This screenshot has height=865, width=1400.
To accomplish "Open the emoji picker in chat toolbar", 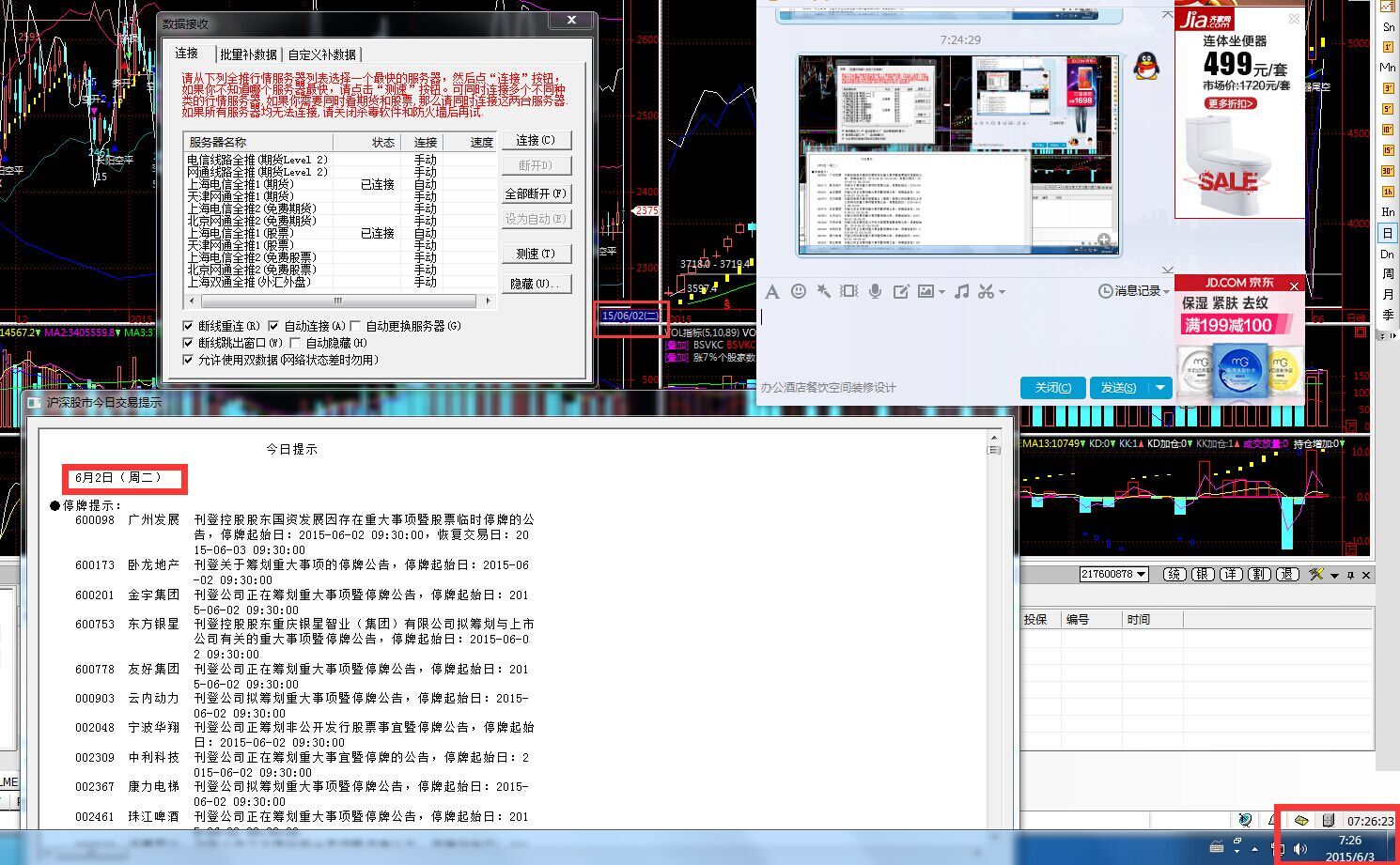I will click(799, 291).
